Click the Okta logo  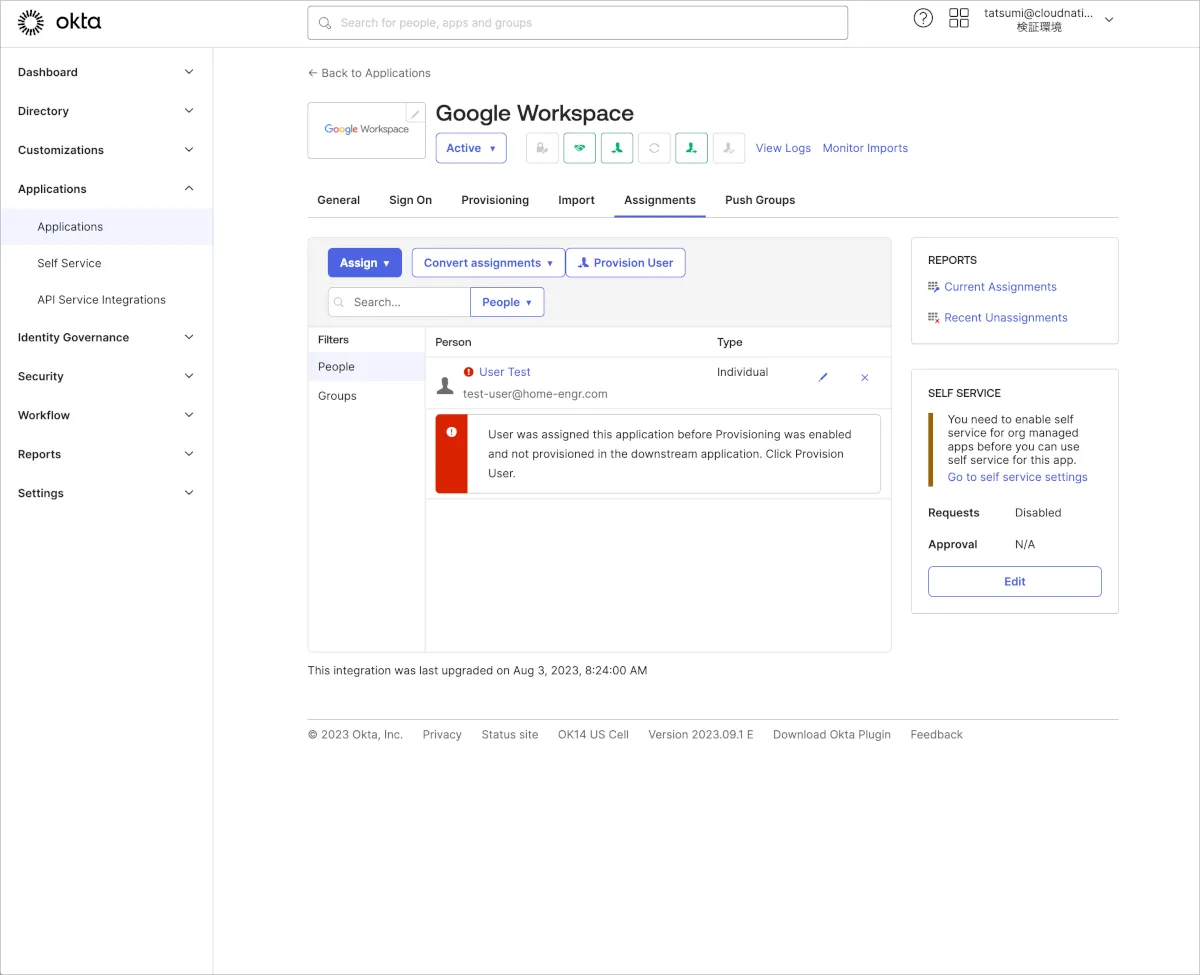(60, 22)
